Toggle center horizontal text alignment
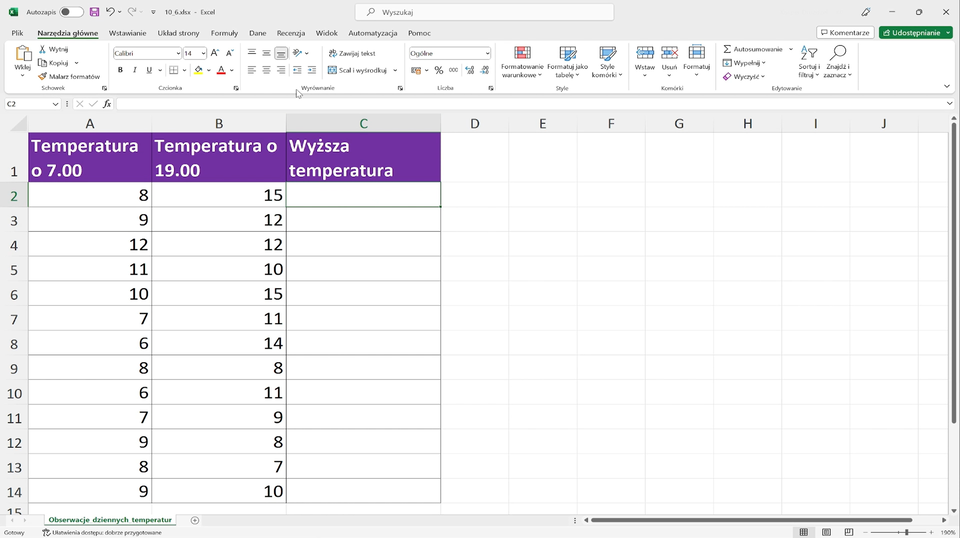This screenshot has width=960, height=538. [x=266, y=70]
